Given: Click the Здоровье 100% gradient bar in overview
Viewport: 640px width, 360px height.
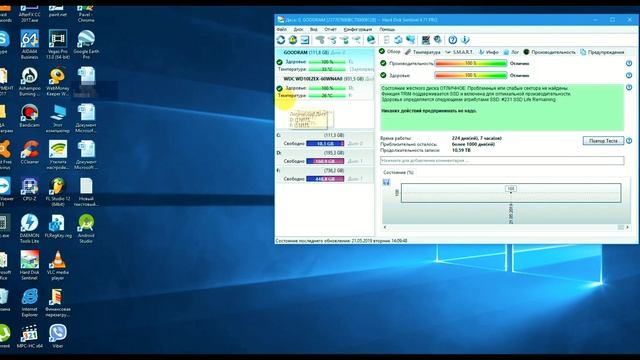Looking at the screenshot, I should pos(471,75).
